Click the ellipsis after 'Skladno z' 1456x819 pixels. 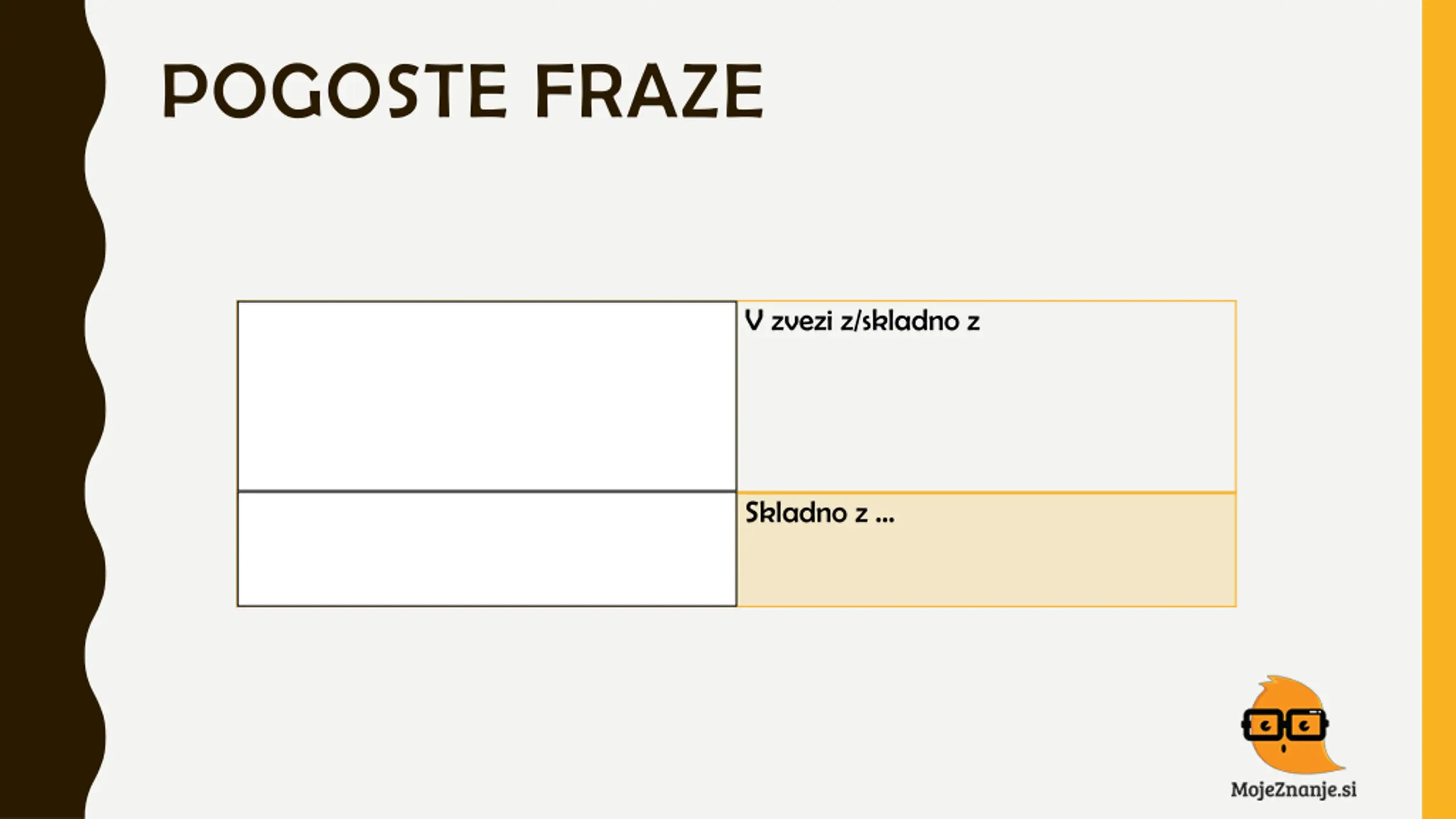(885, 520)
